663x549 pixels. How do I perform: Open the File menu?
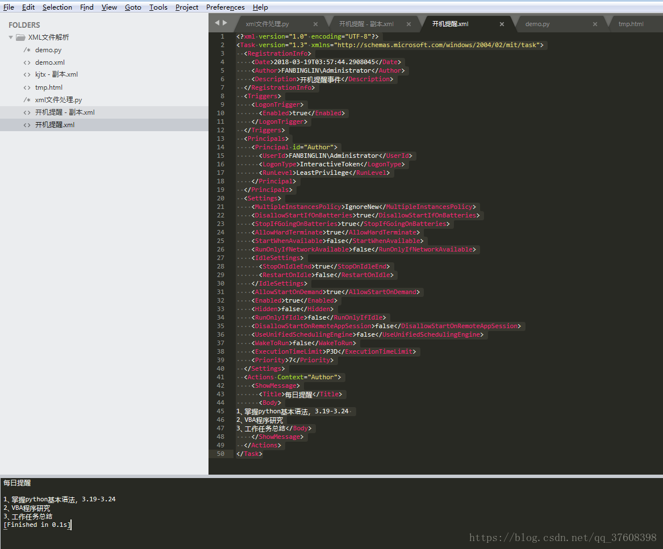coord(8,7)
